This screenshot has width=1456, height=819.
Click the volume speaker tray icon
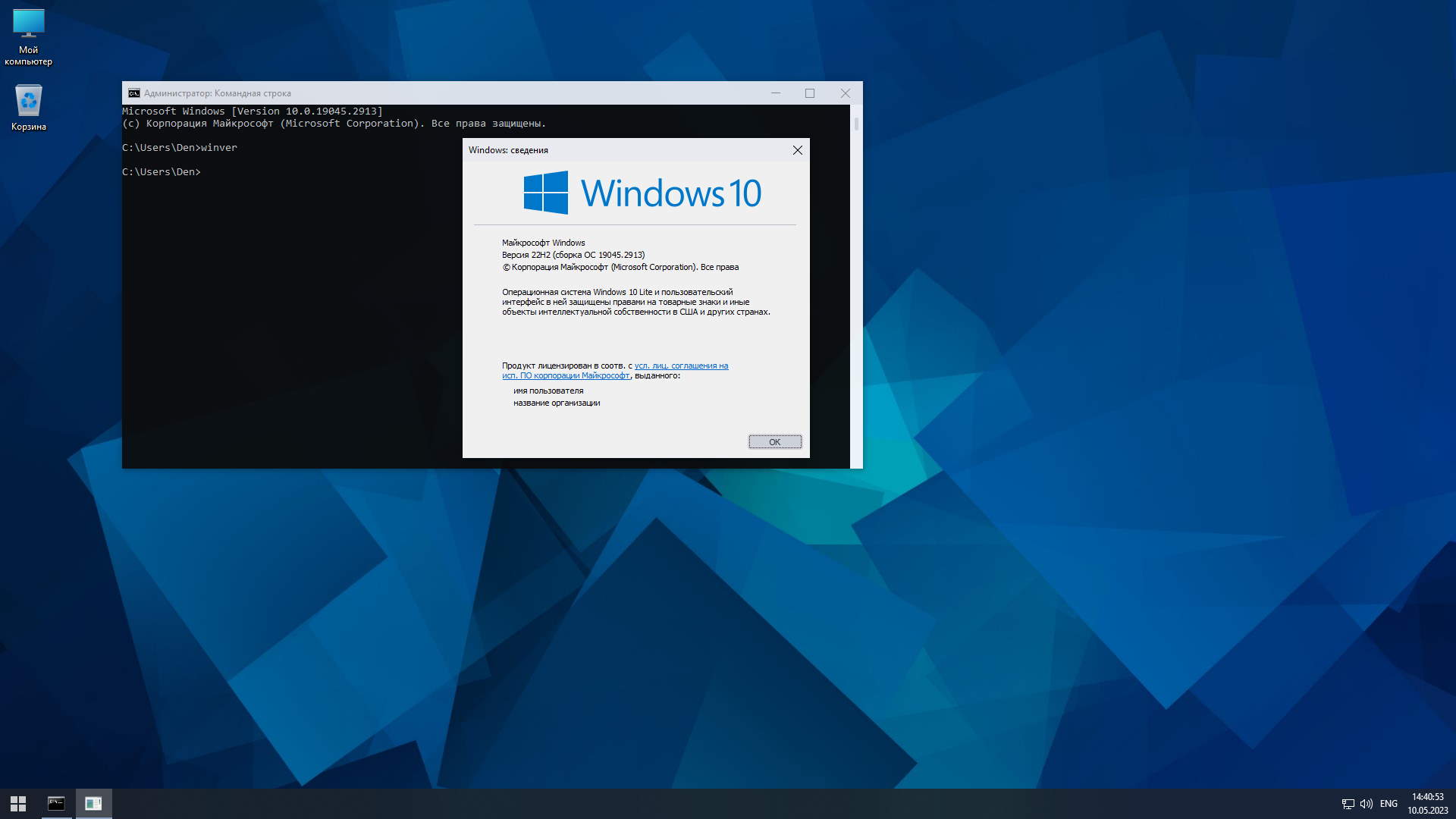click(x=1366, y=804)
